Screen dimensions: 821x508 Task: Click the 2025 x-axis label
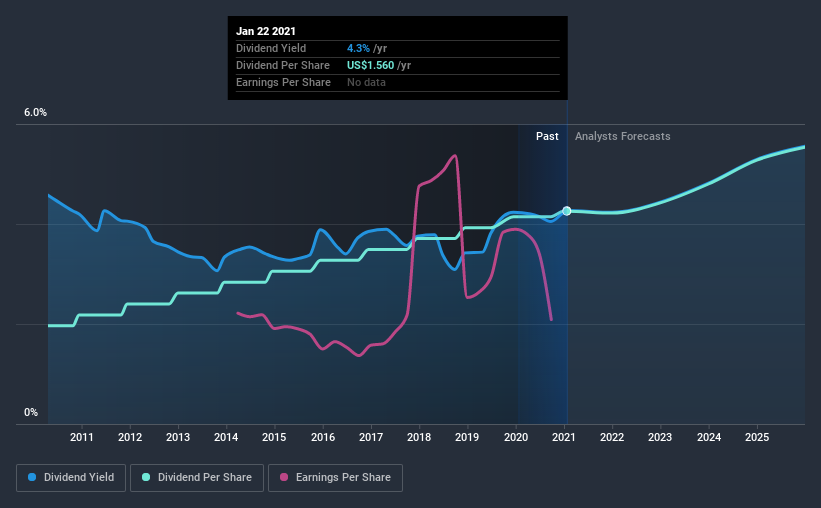pos(757,437)
